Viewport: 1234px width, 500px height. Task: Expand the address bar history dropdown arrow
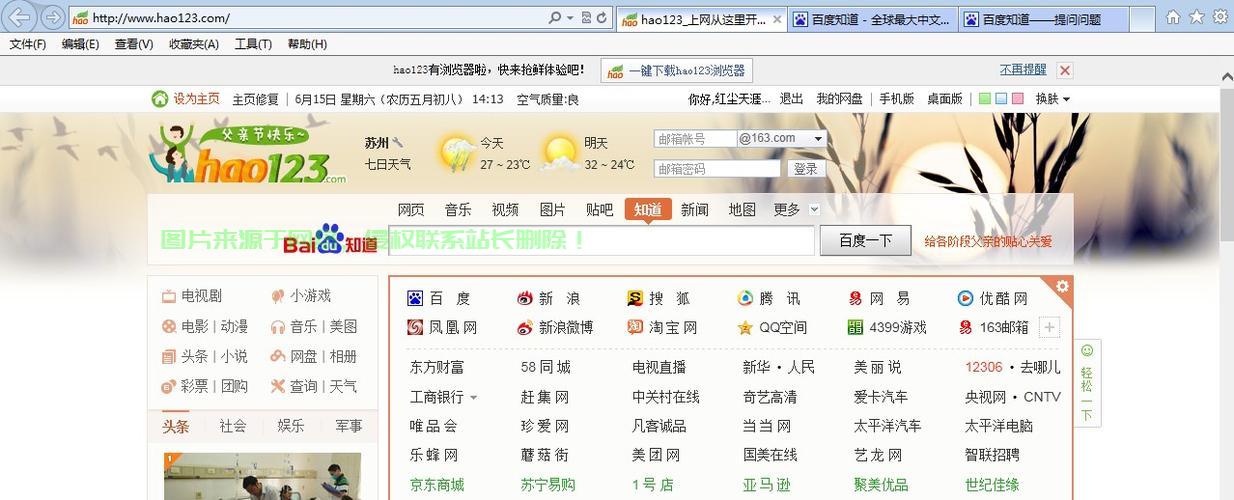pos(571,18)
